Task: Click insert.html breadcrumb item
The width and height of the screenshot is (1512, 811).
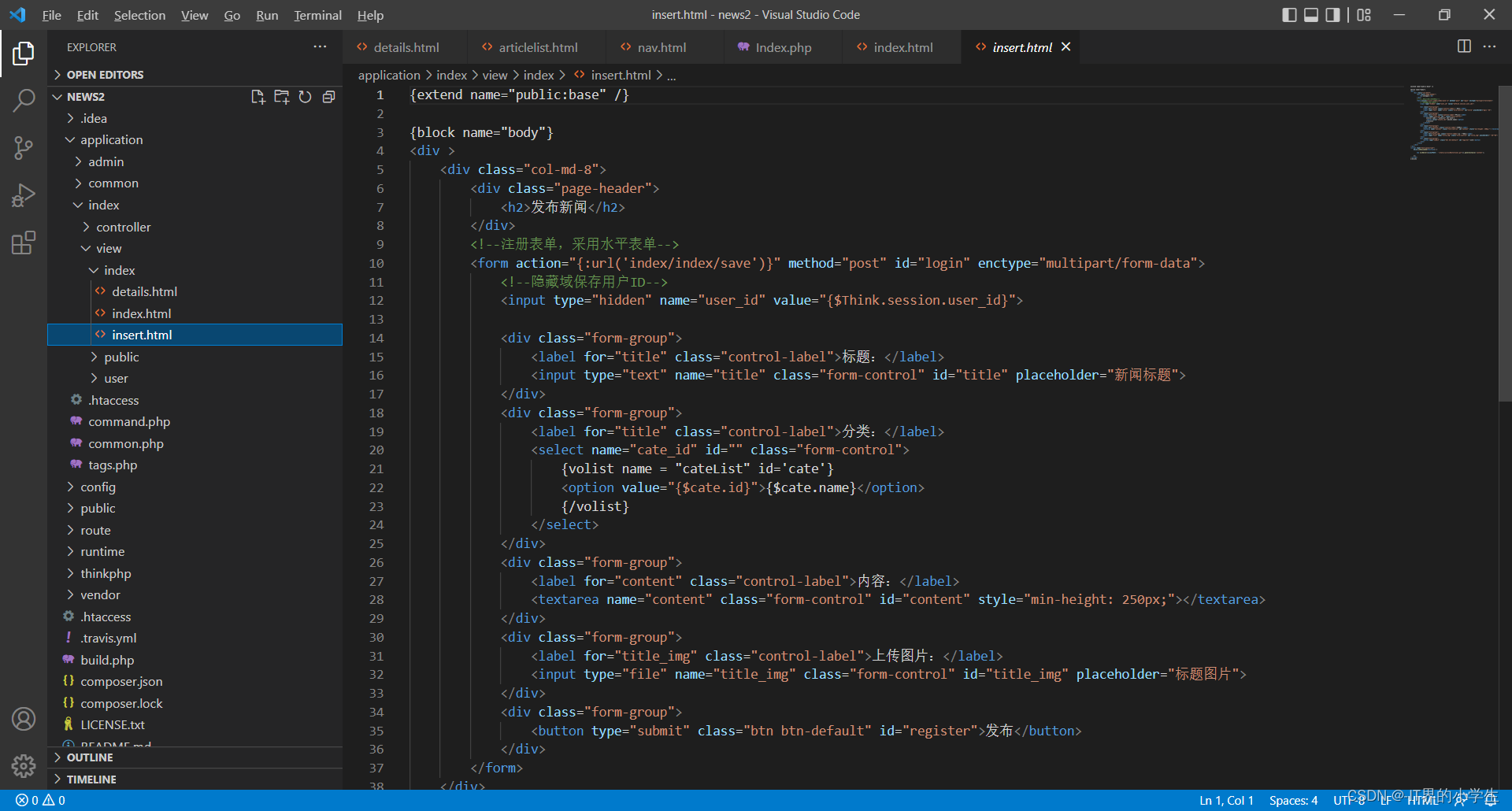Action: [613, 75]
